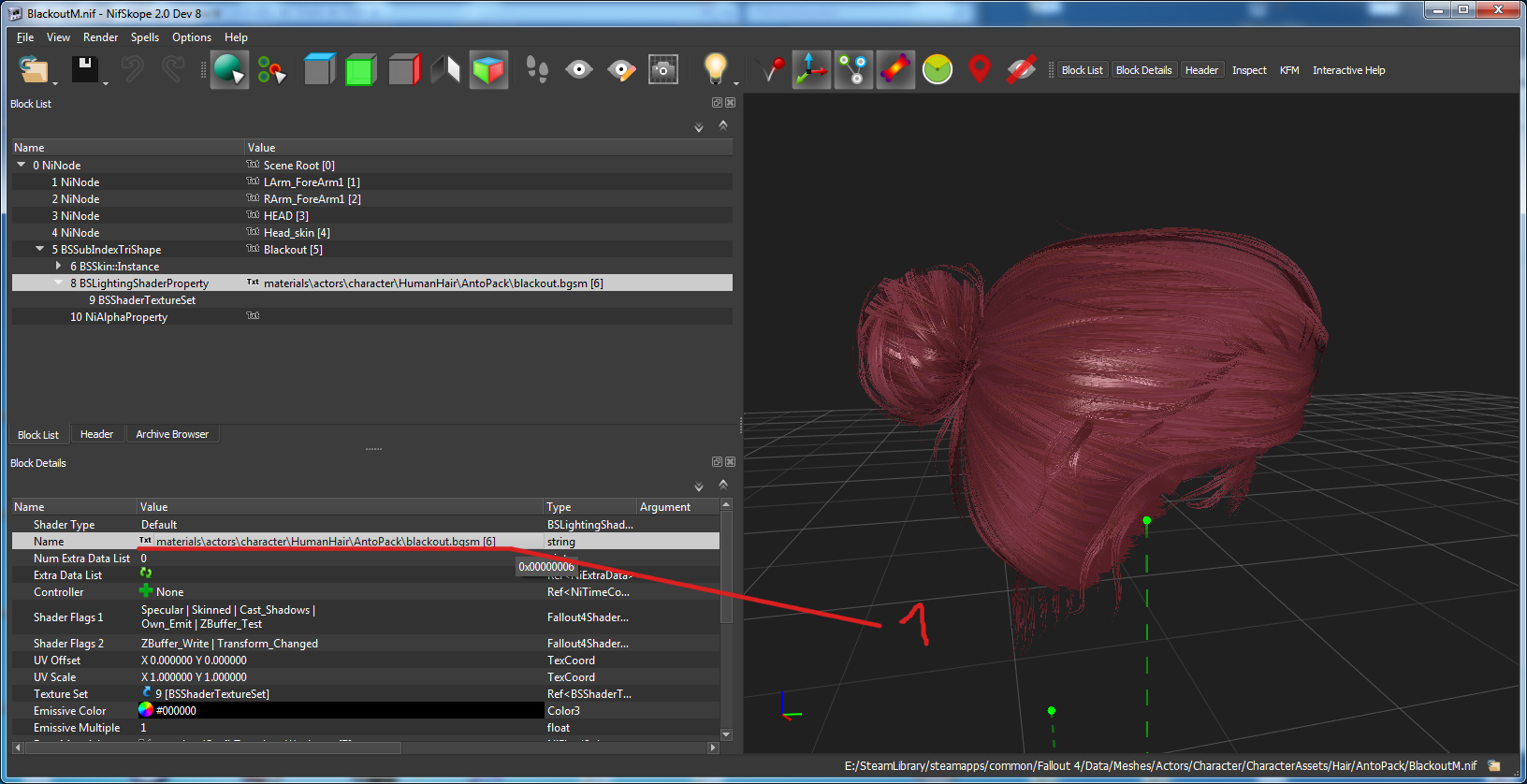Open the Spells menu
This screenshot has height=784, width=1527.
tap(145, 37)
